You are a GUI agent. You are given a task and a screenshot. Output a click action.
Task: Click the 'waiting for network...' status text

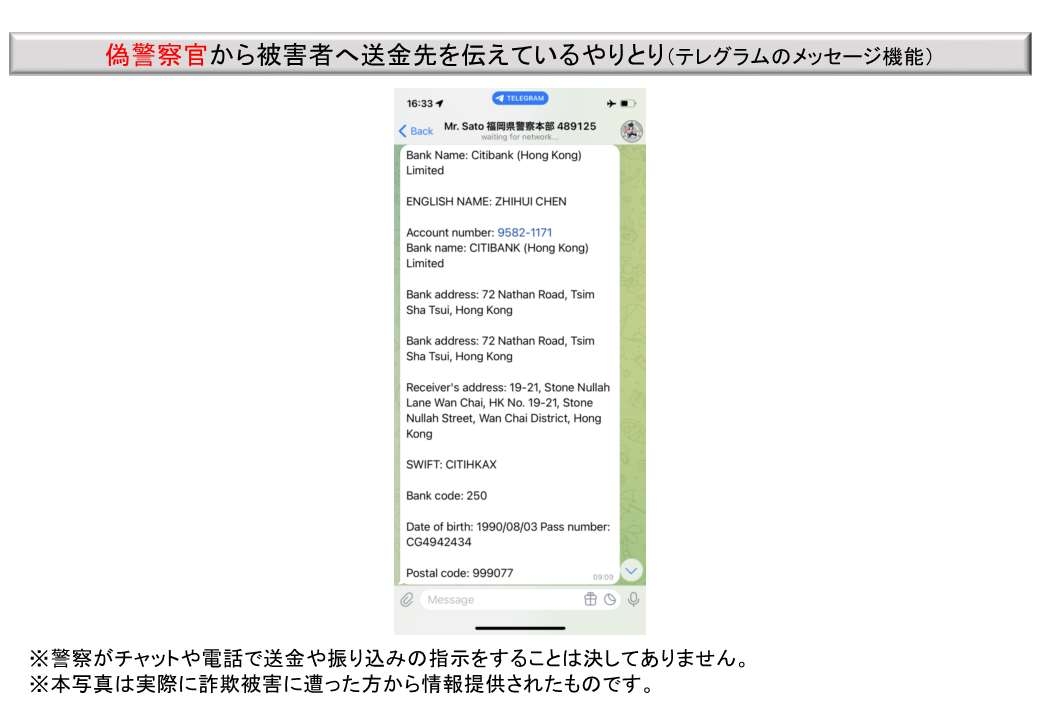520,137
